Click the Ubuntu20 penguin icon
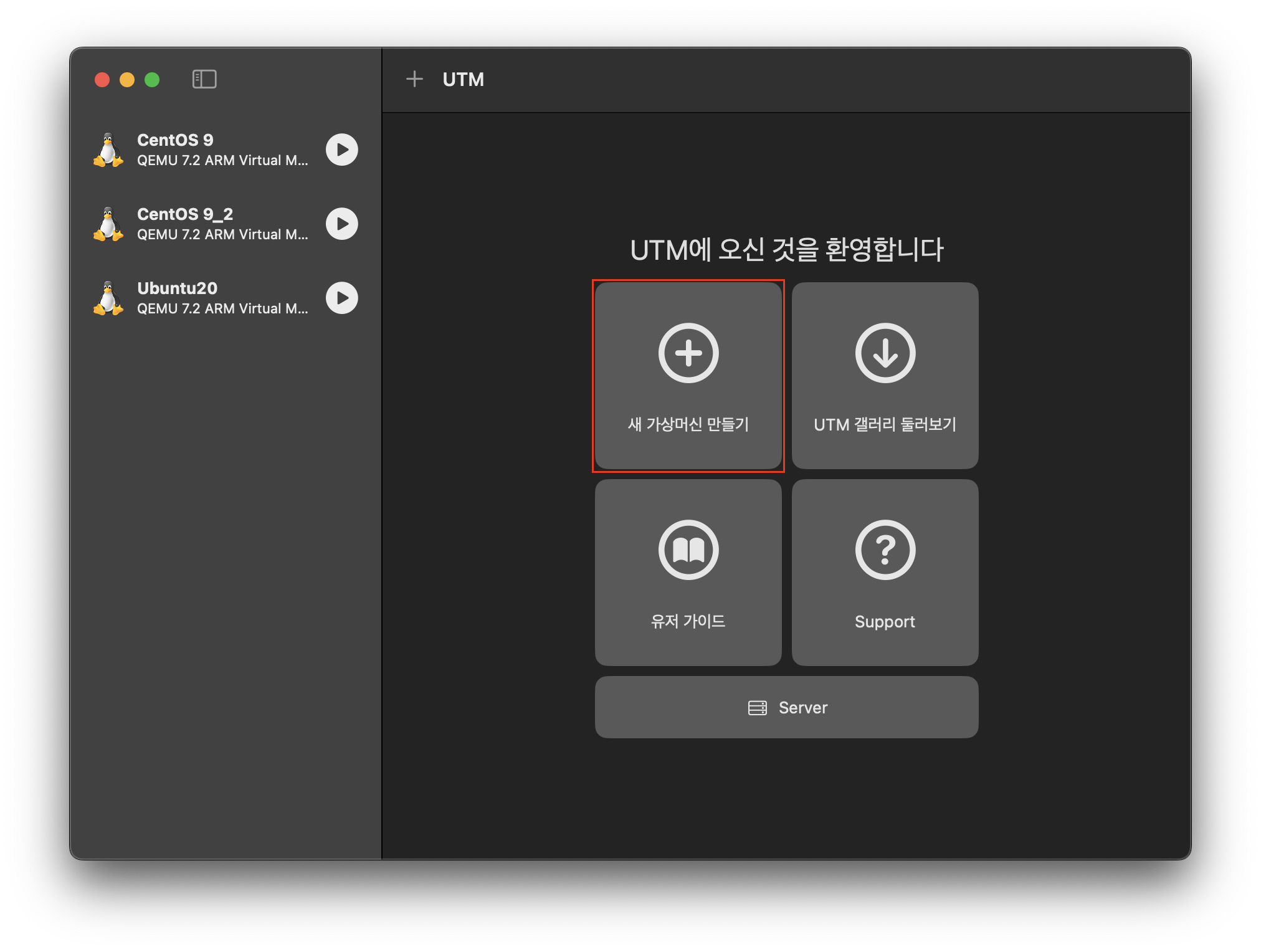The image size is (1261, 952). click(x=108, y=298)
